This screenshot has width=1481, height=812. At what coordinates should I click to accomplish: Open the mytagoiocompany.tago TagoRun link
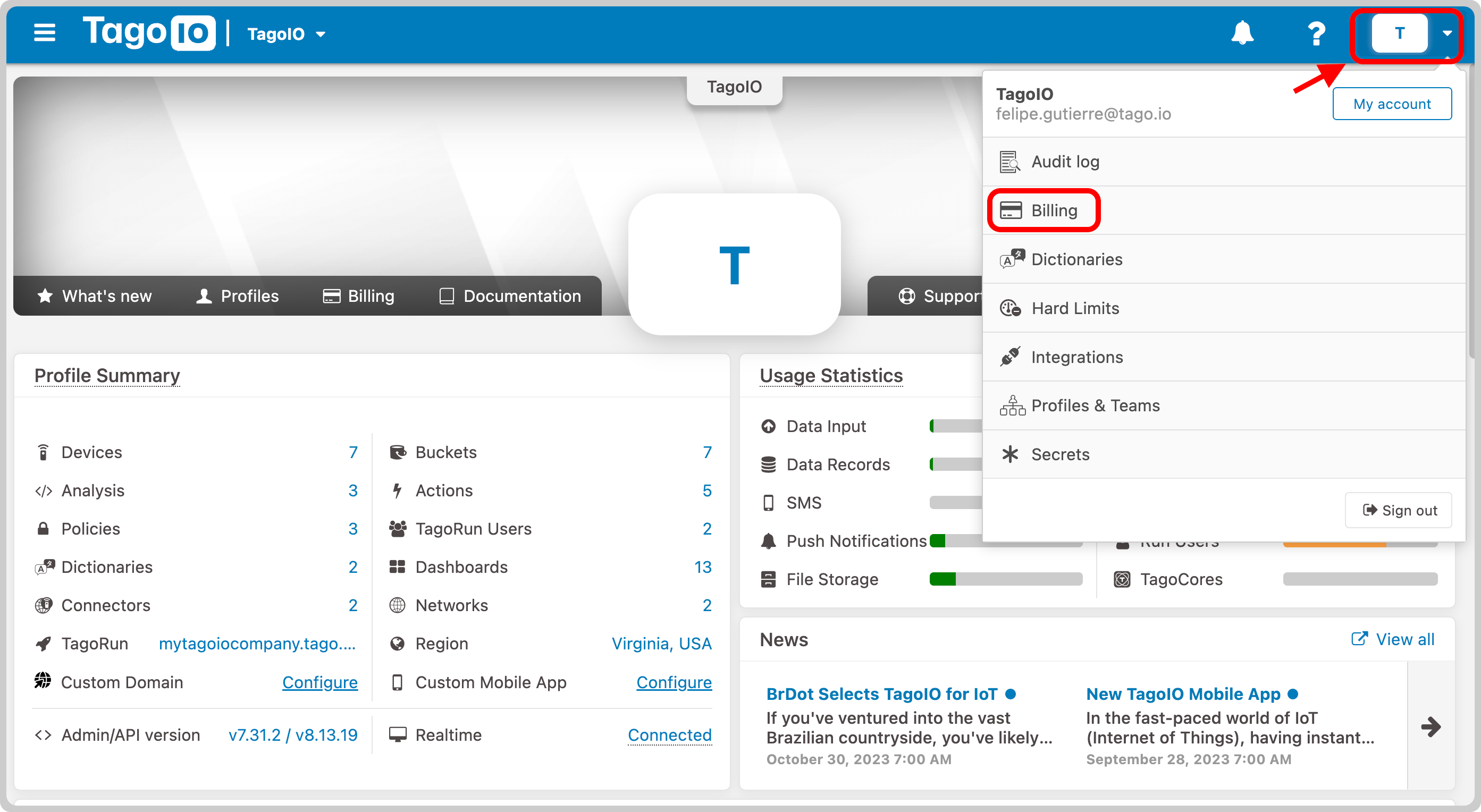click(x=258, y=644)
